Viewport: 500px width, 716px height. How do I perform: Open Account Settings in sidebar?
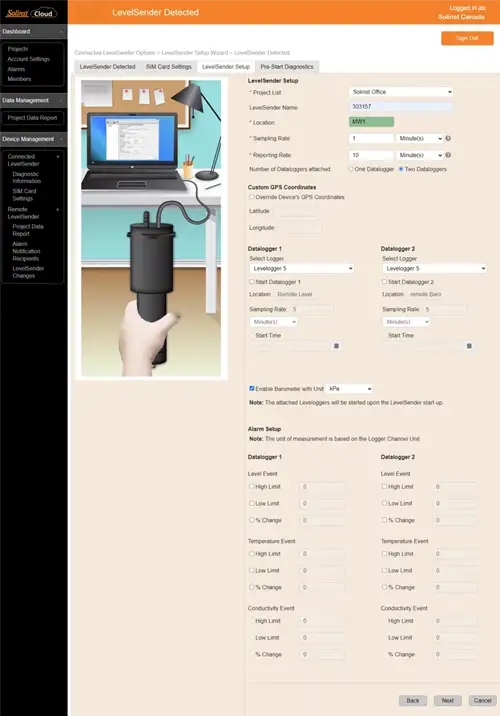coord(28,59)
